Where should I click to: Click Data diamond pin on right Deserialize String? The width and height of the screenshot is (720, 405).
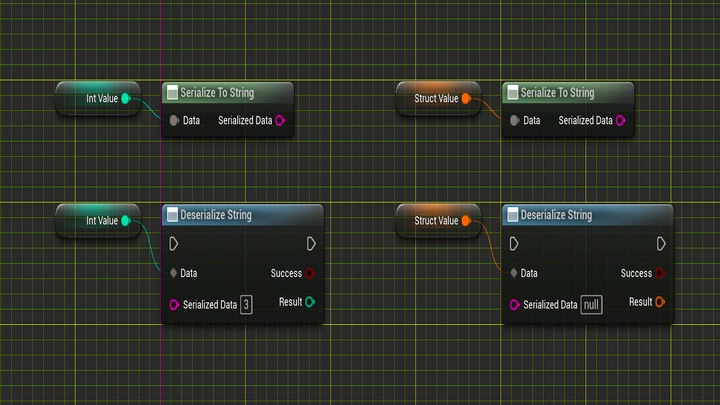pos(514,273)
